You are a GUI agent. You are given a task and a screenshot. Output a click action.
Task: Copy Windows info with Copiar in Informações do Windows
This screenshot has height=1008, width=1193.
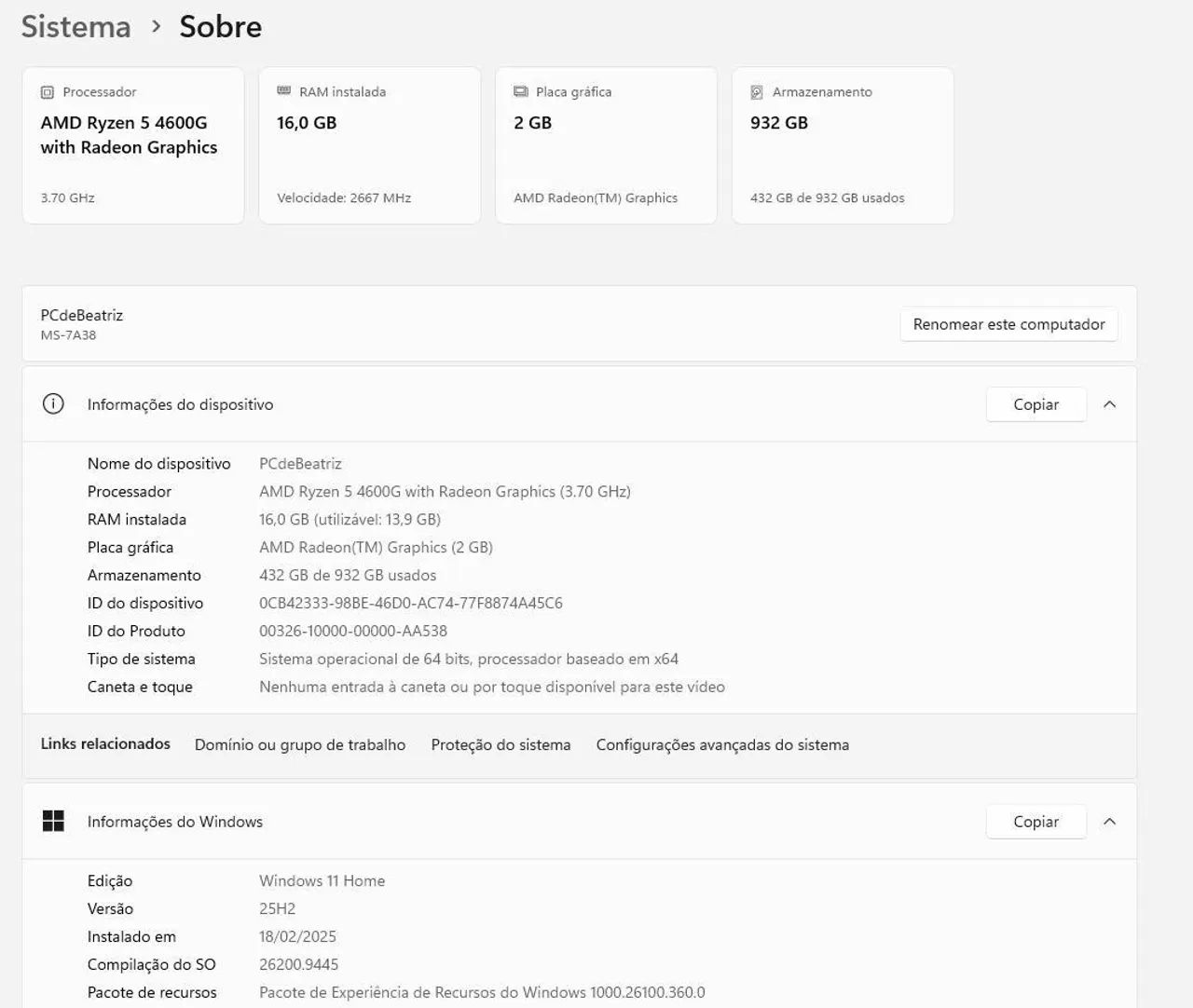(x=1035, y=822)
